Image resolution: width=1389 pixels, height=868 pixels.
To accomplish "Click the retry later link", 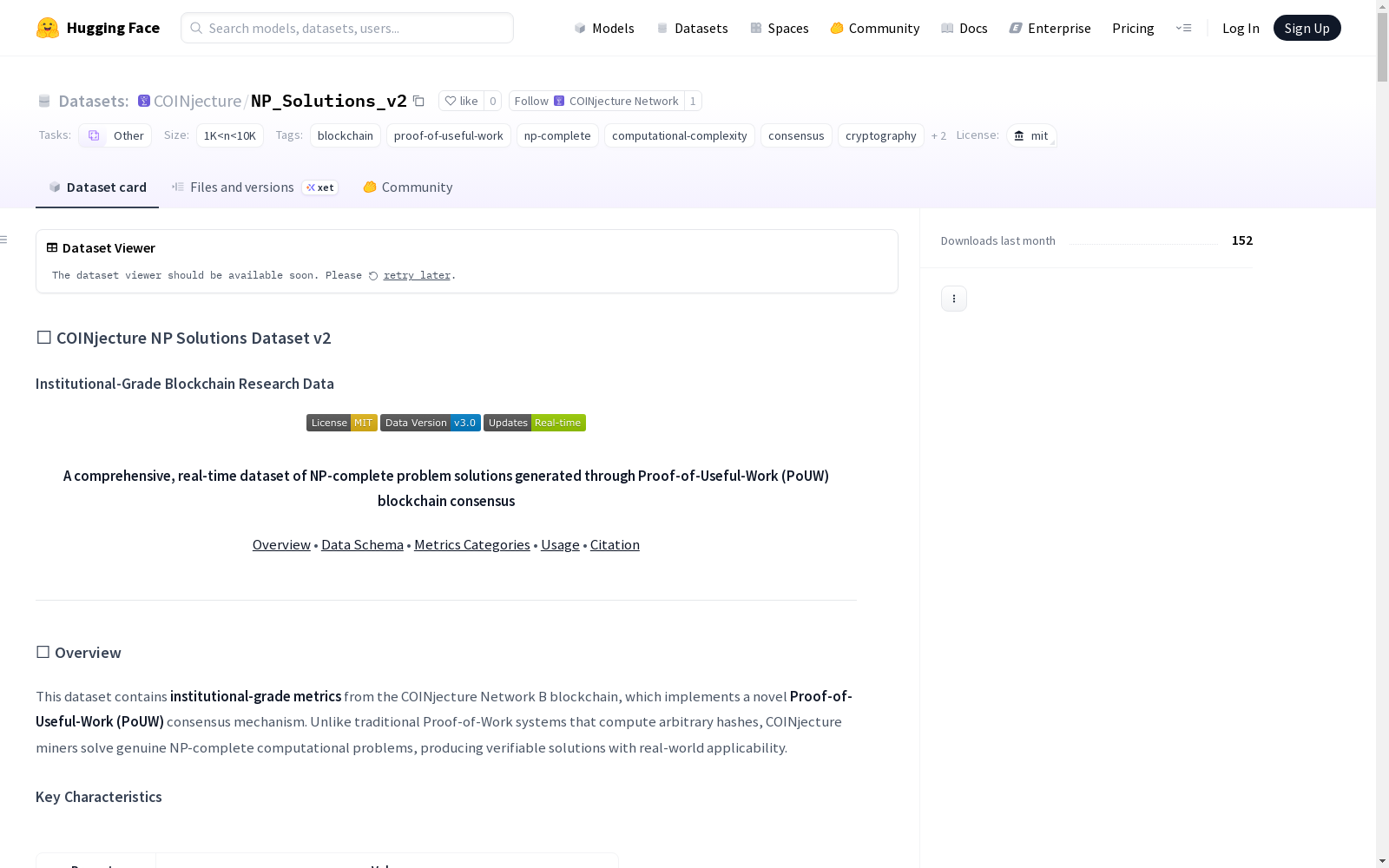I will point(417,275).
